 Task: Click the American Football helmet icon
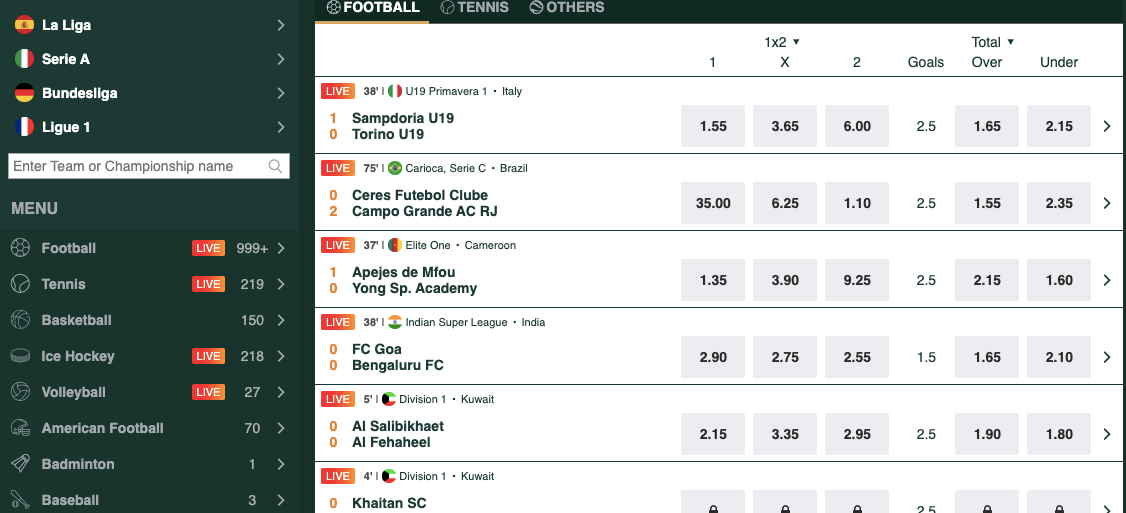[x=20, y=428]
